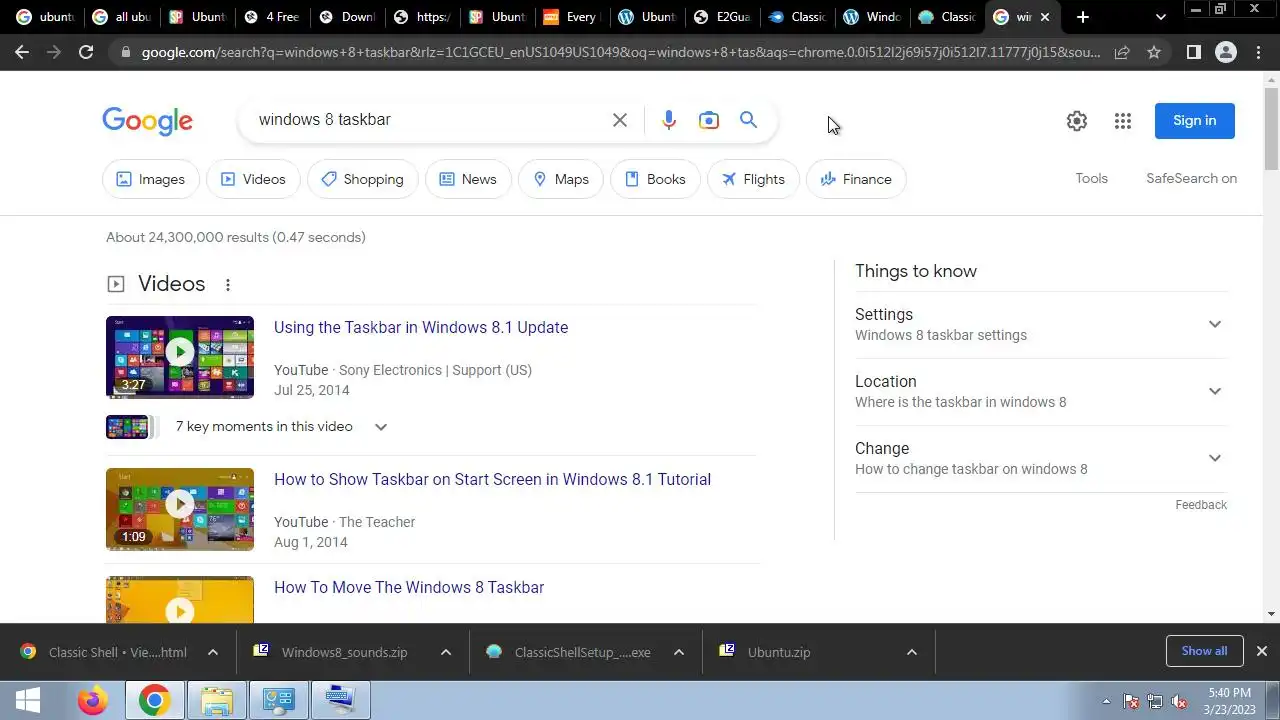This screenshot has width=1280, height=720.
Task: Open File Explorer from taskbar
Action: 216,700
